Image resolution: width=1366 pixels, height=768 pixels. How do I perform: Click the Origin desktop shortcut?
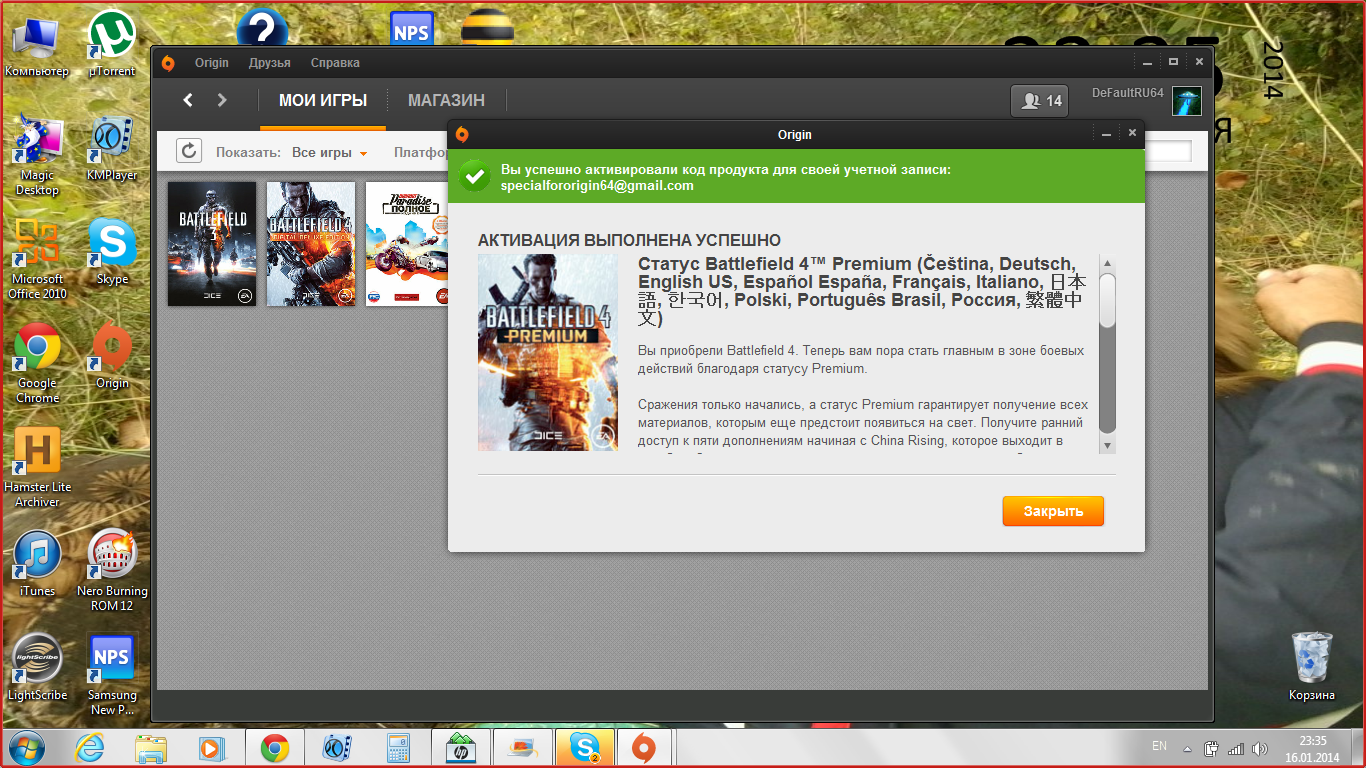click(112, 357)
